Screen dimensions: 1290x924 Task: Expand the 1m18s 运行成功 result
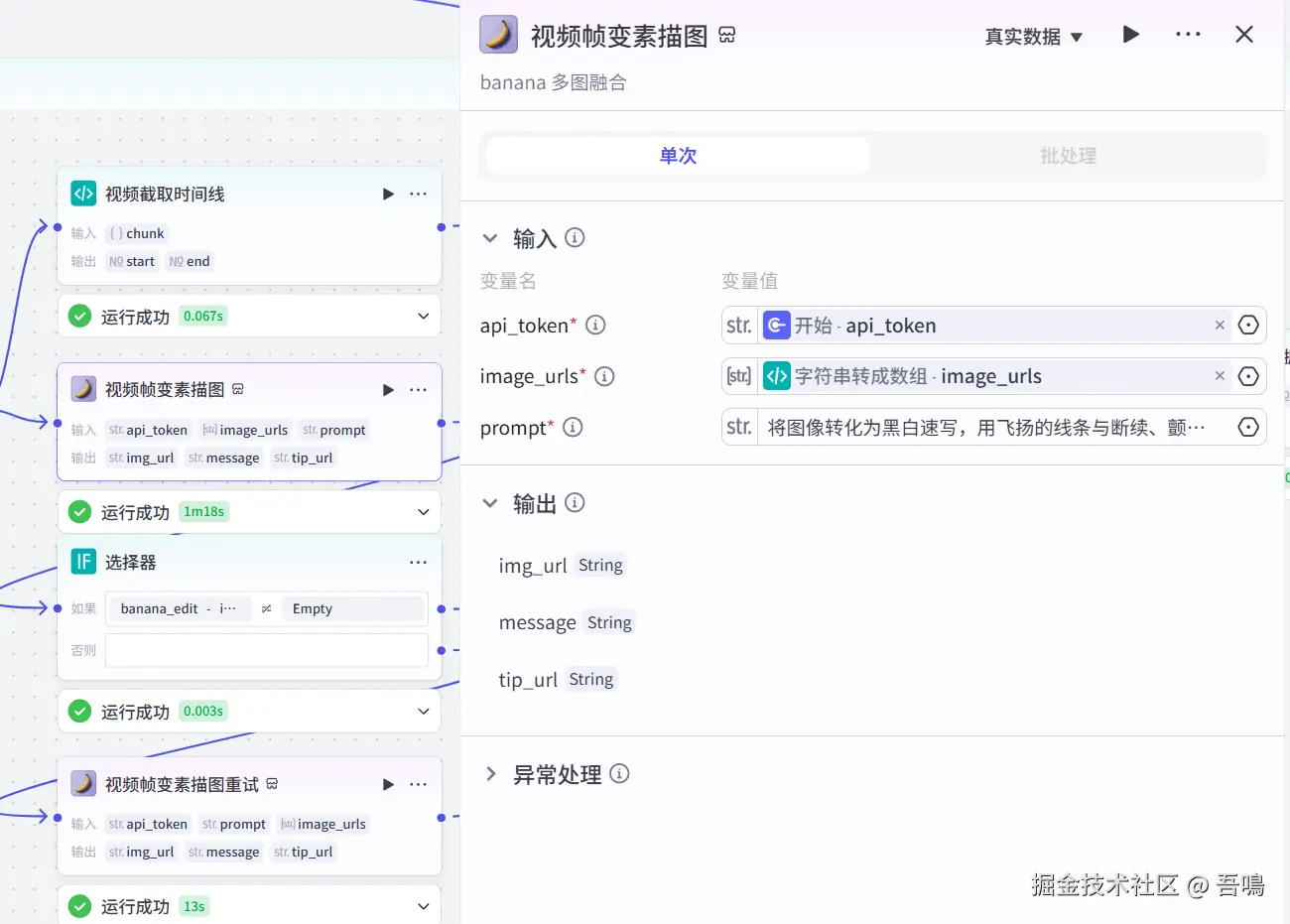click(424, 512)
